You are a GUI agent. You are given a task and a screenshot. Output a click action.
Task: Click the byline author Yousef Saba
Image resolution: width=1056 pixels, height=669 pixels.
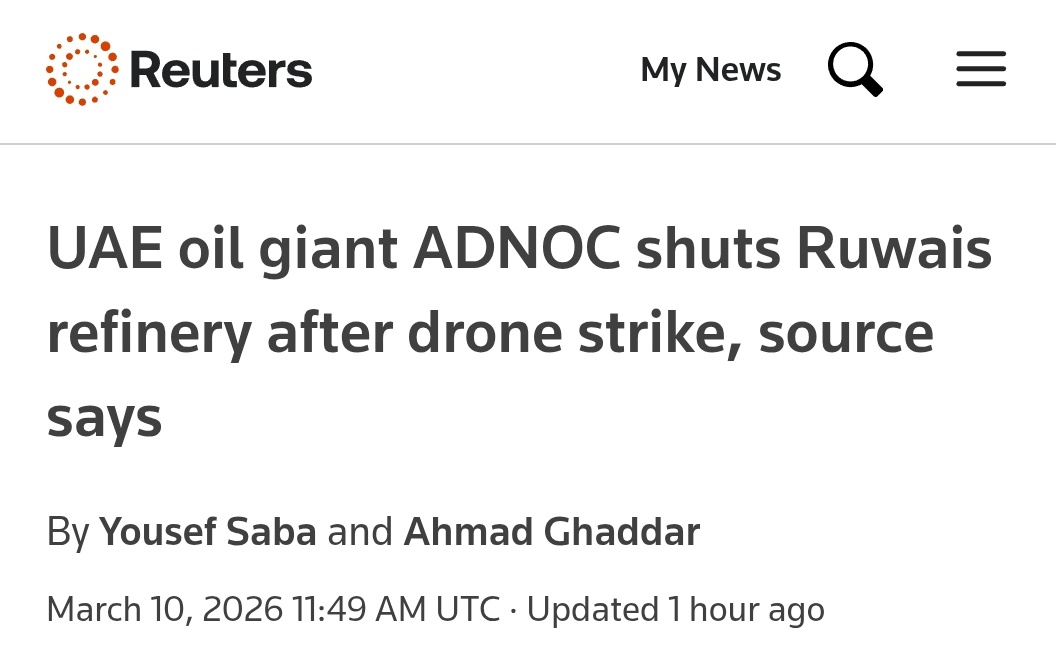207,530
